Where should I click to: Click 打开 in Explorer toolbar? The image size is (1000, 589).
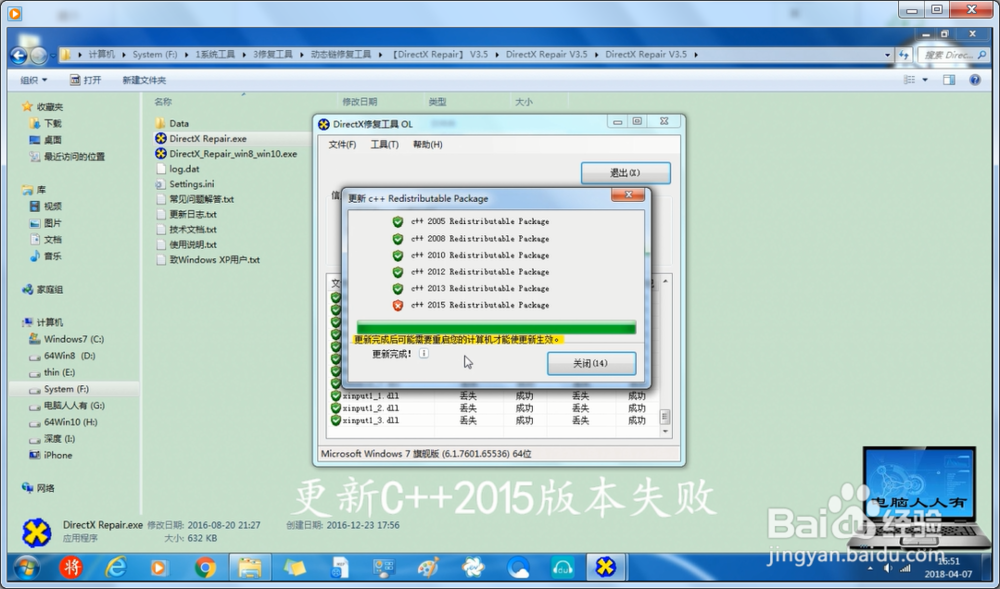tap(85, 80)
